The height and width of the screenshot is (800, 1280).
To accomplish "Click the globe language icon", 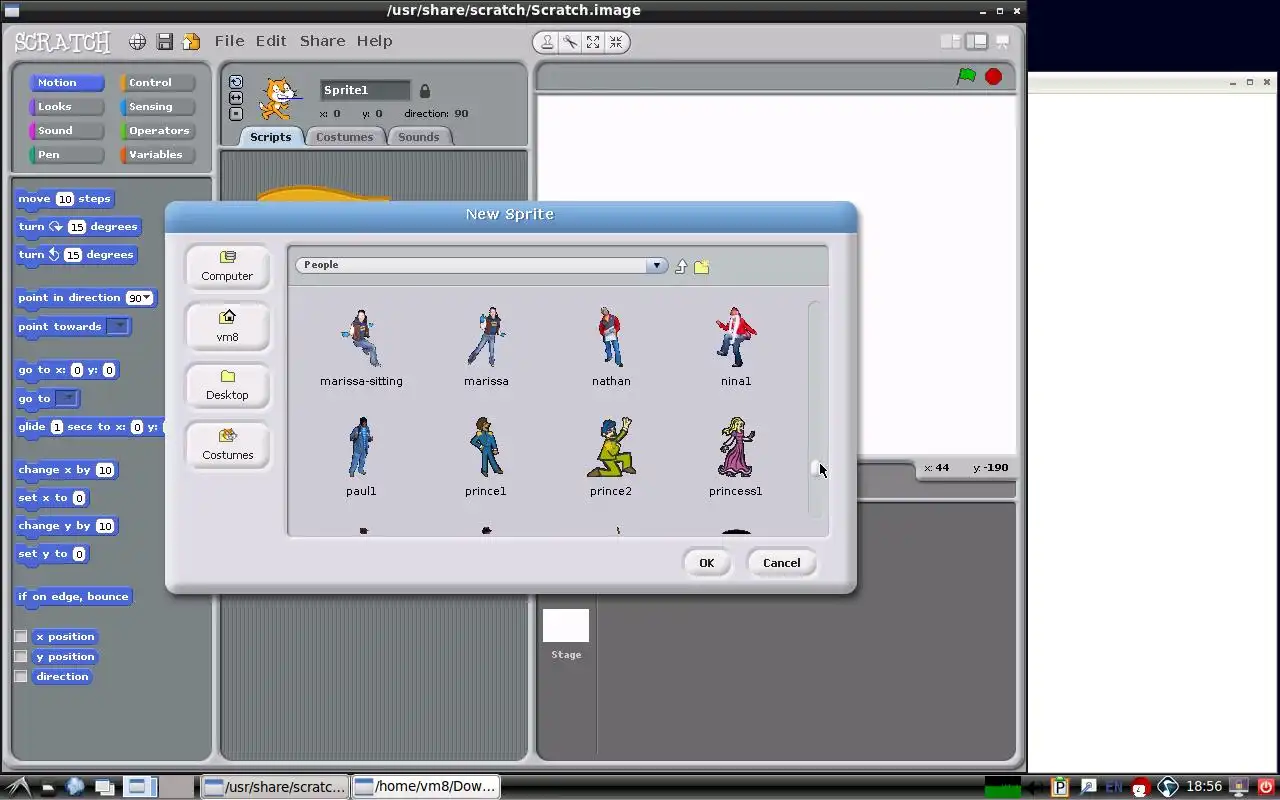I will pos(137,42).
